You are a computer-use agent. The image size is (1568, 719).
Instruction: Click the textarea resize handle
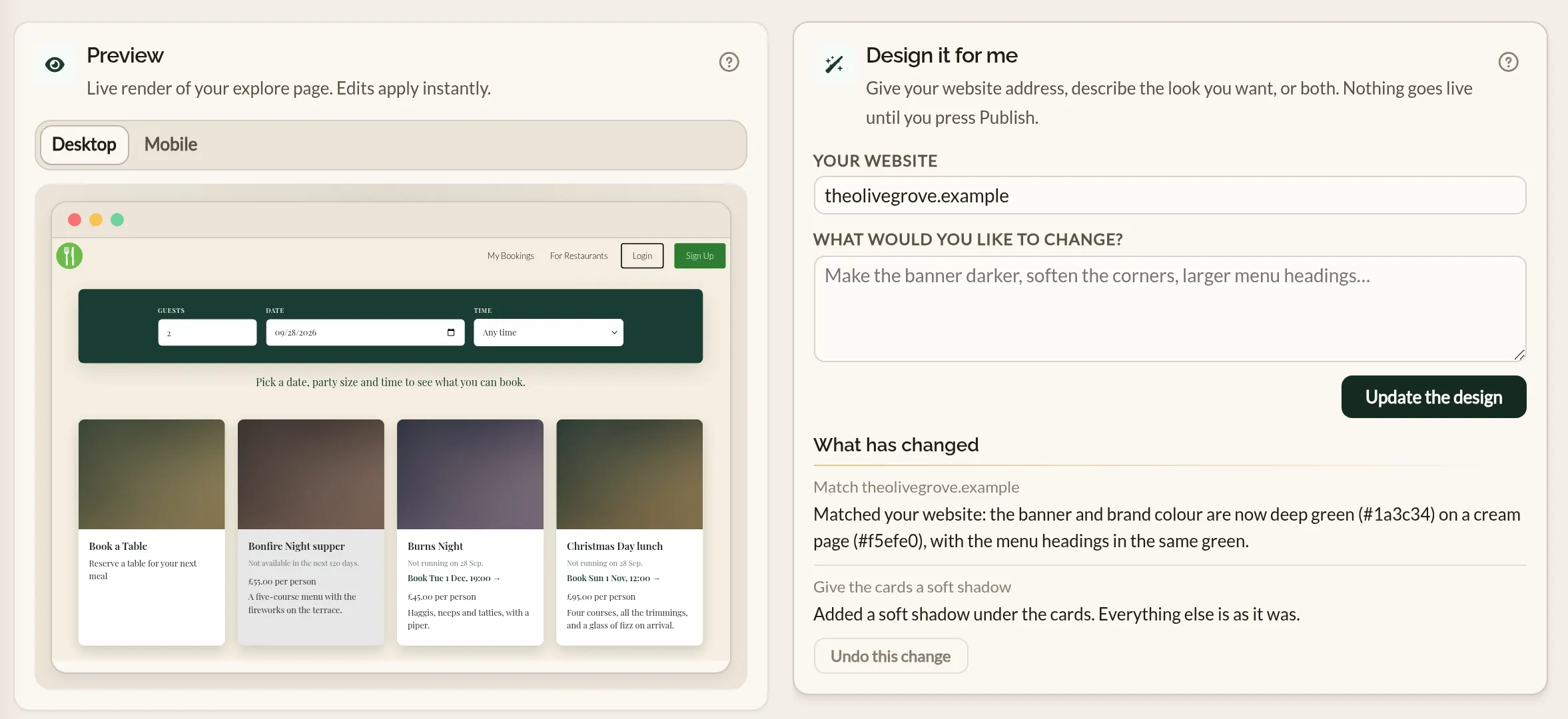(1519, 355)
